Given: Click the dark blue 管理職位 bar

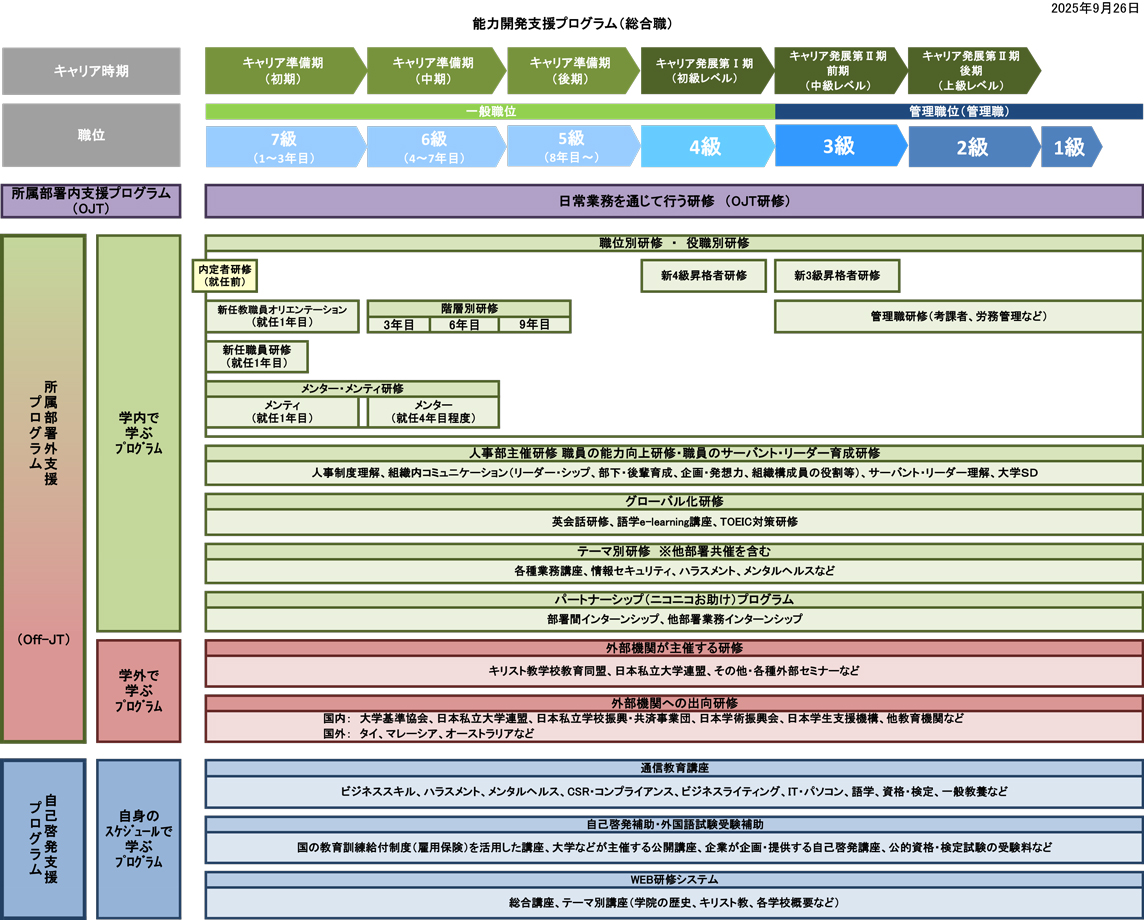Looking at the screenshot, I should click(958, 112).
